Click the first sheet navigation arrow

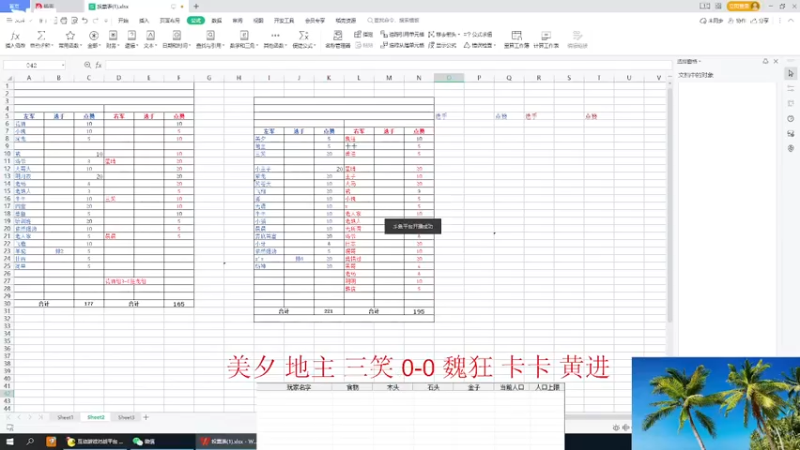(x=8, y=417)
